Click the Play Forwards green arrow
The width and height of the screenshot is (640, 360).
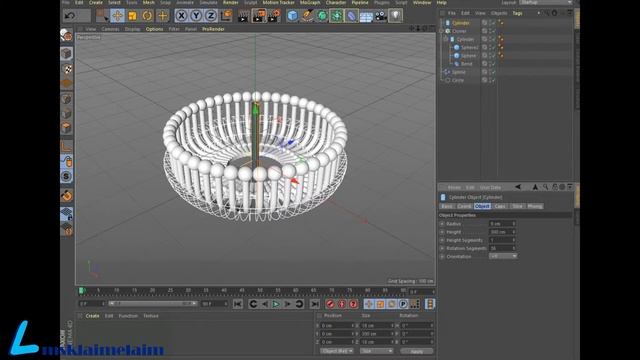(276, 304)
